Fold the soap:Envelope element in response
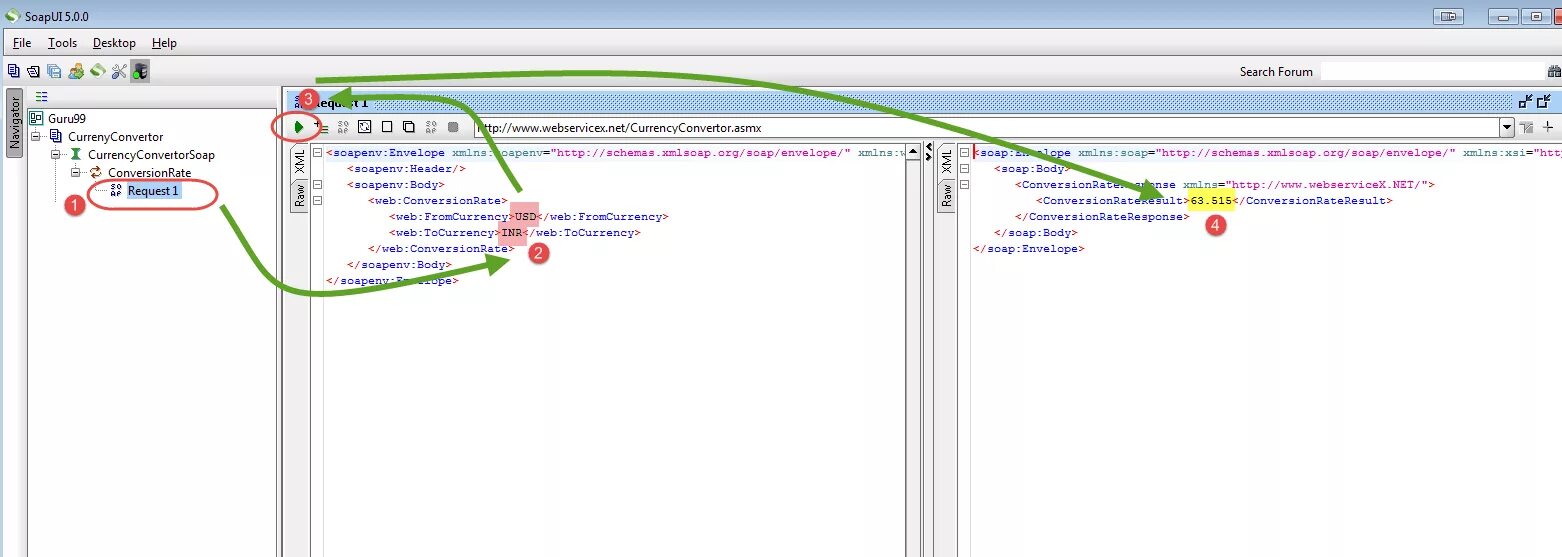Screen dimensions: 1562x557 point(964,153)
